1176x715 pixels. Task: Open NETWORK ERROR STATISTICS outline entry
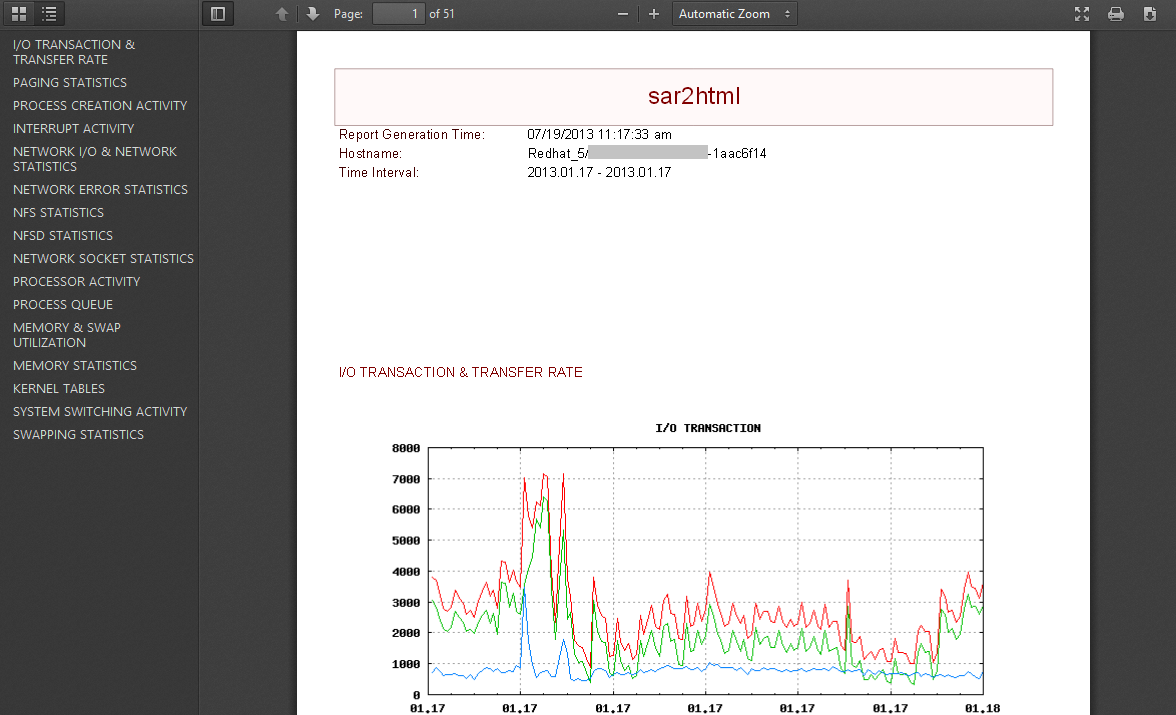[100, 189]
